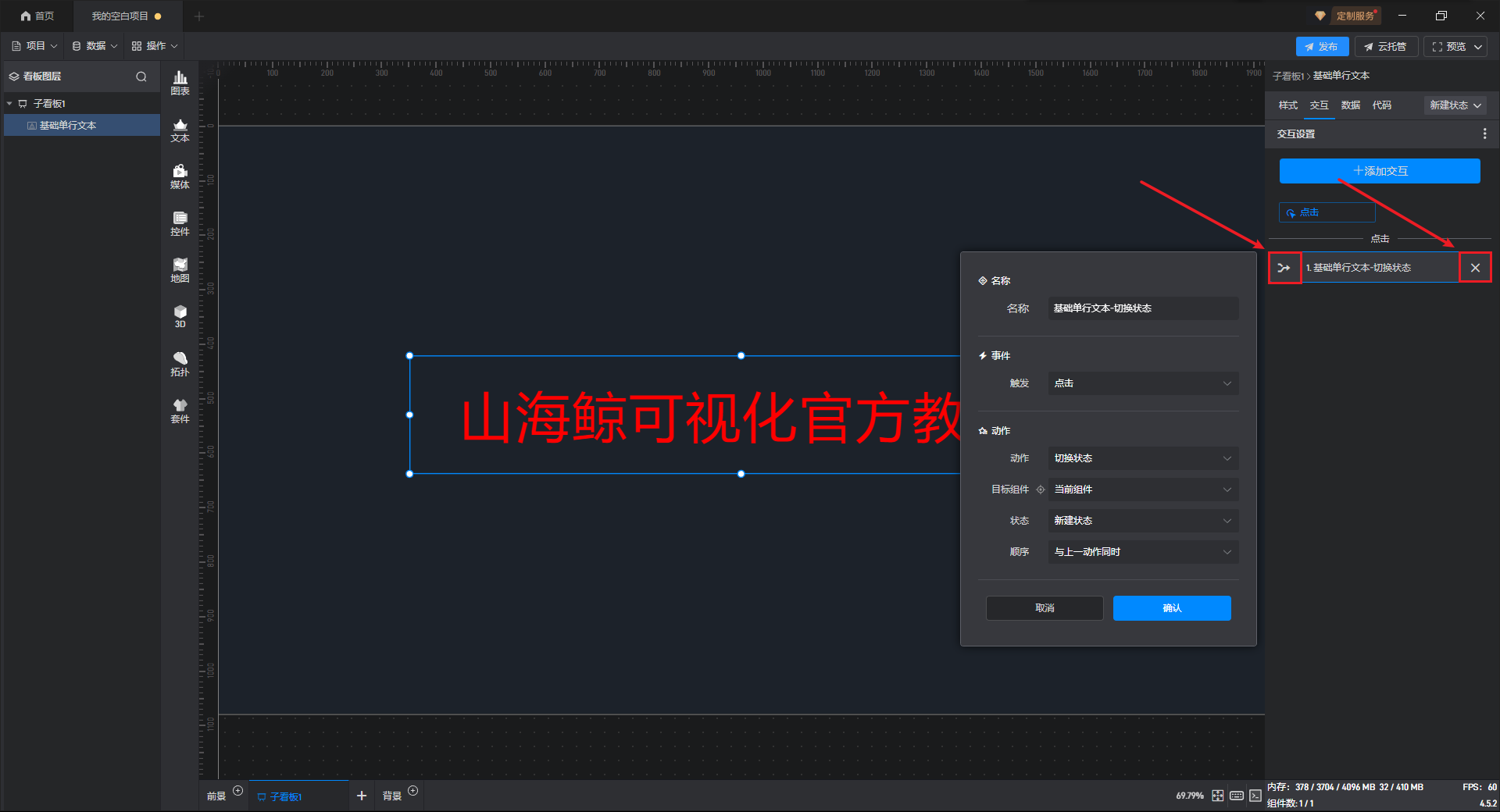1500x812 pixels.
Task: Open the 控件 controls components panel
Action: (180, 223)
